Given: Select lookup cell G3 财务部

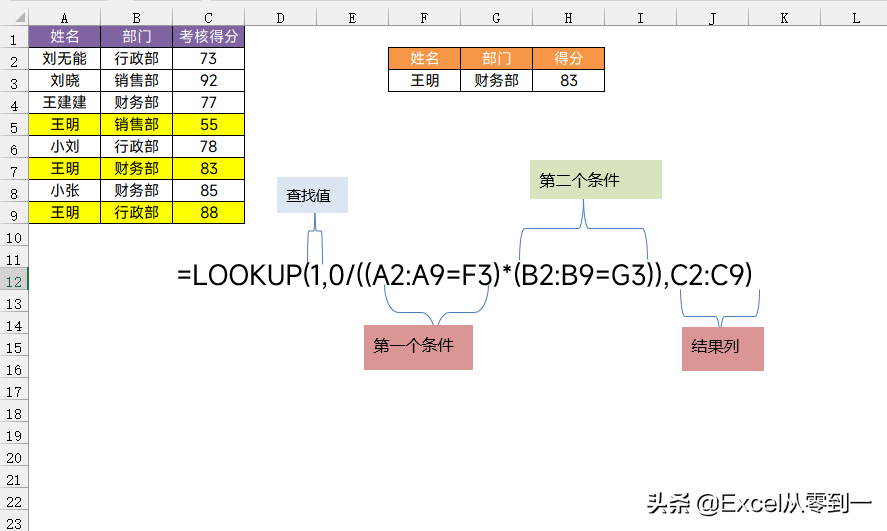Looking at the screenshot, I should [496, 80].
